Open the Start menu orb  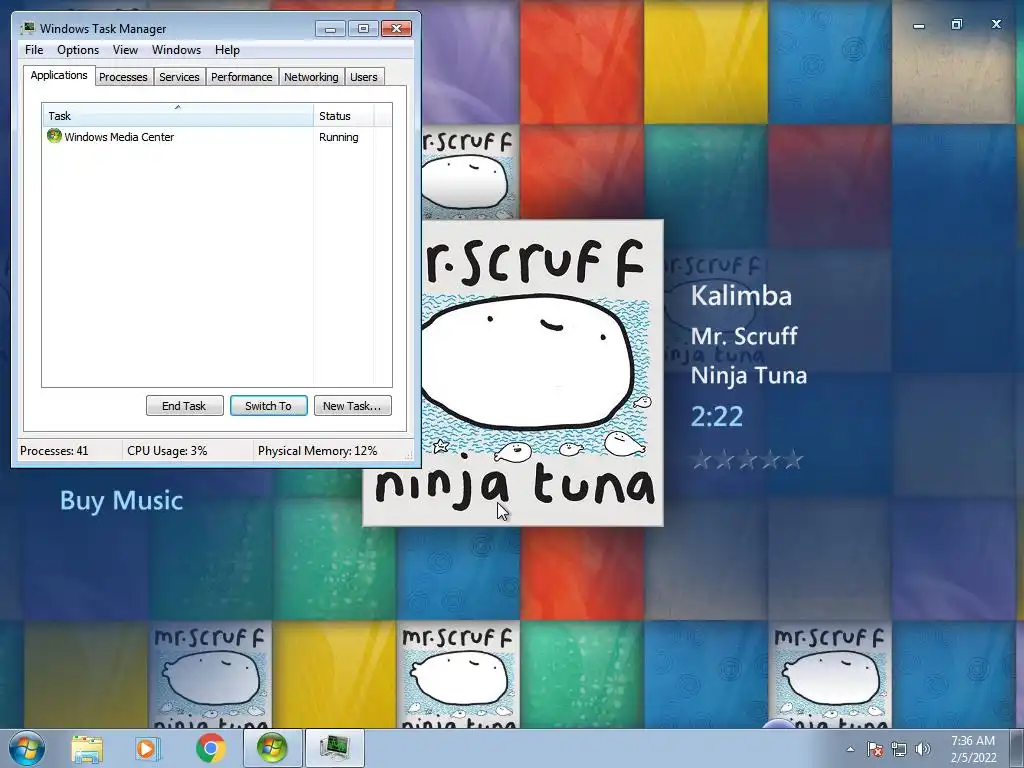[x=27, y=748]
